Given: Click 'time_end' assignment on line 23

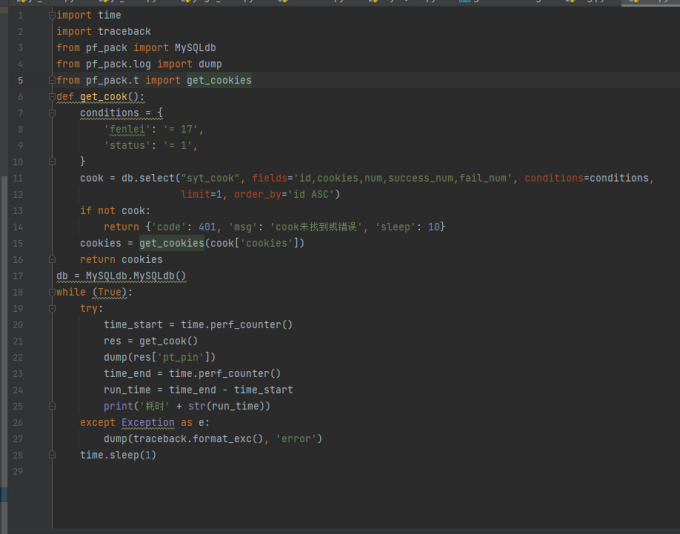Looking at the screenshot, I should pyautogui.click(x=127, y=373).
